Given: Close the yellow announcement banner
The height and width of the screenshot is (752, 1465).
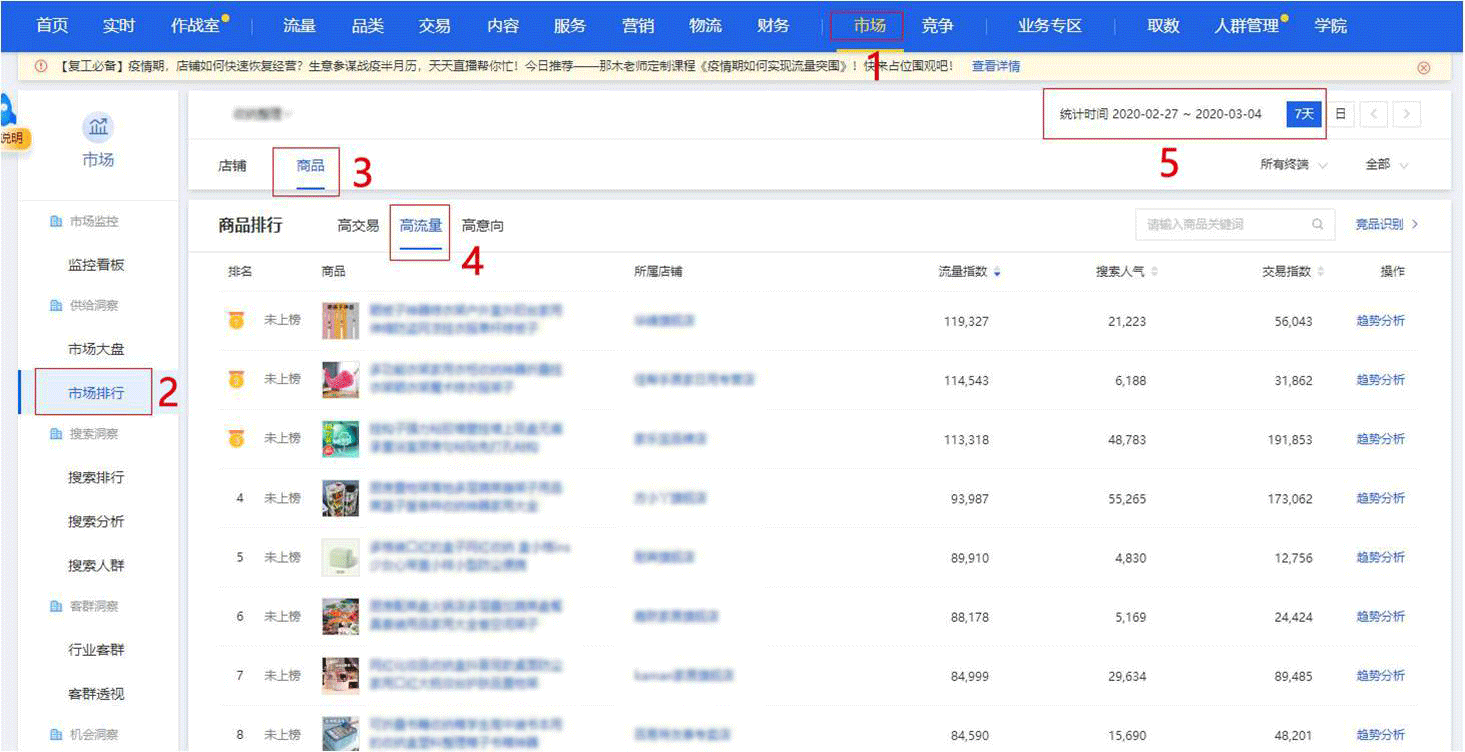Looking at the screenshot, I should pos(1423,68).
